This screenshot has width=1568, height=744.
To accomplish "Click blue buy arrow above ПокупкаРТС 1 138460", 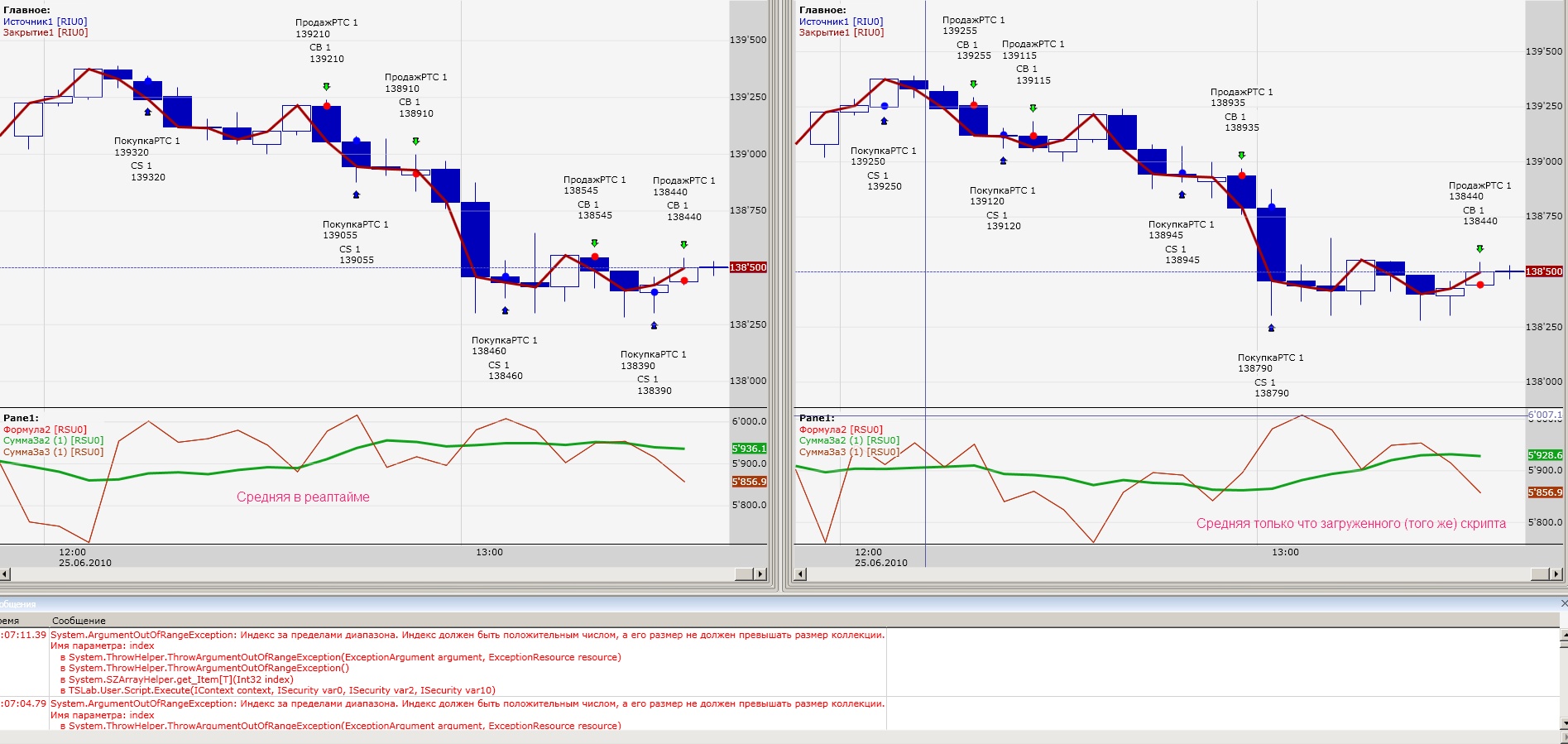I will coord(506,310).
